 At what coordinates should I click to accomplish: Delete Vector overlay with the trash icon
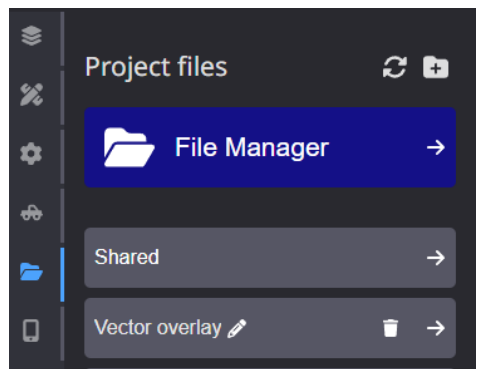[x=390, y=328]
